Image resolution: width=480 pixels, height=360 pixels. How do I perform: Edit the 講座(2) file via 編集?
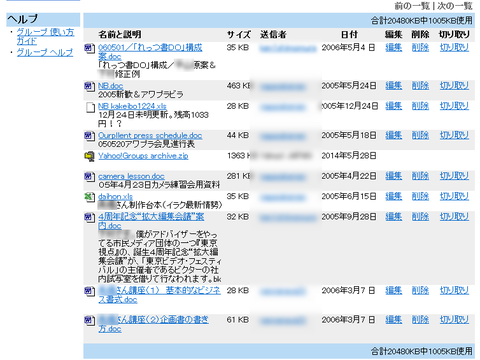(393, 320)
